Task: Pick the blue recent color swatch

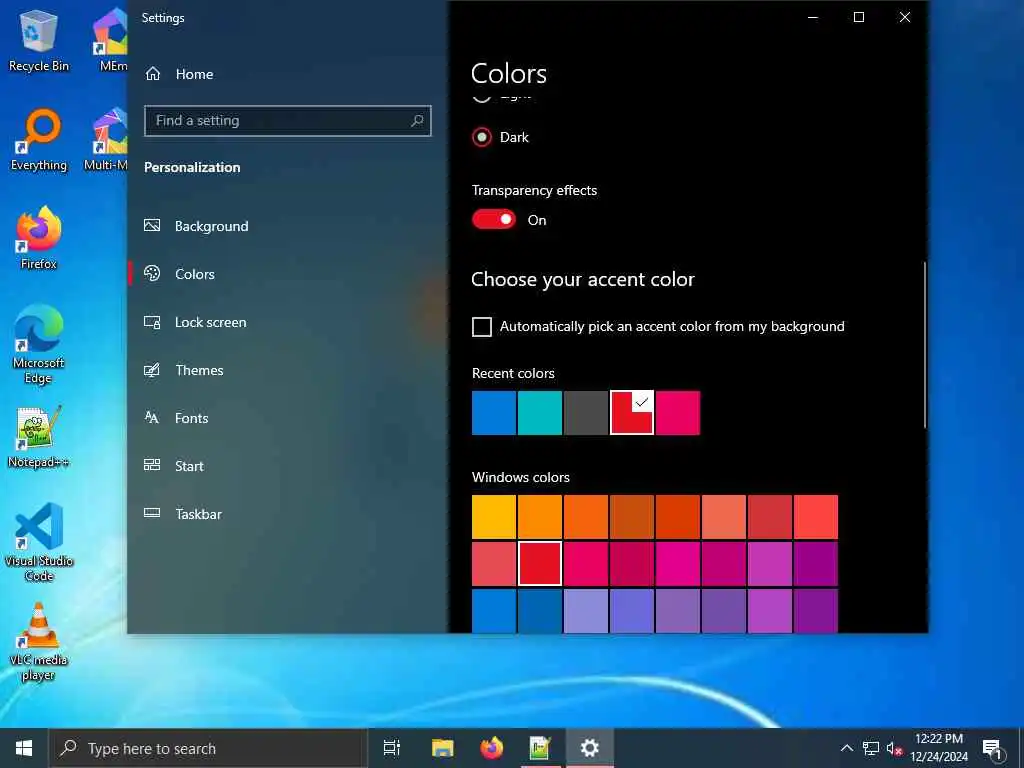Action: tap(494, 413)
